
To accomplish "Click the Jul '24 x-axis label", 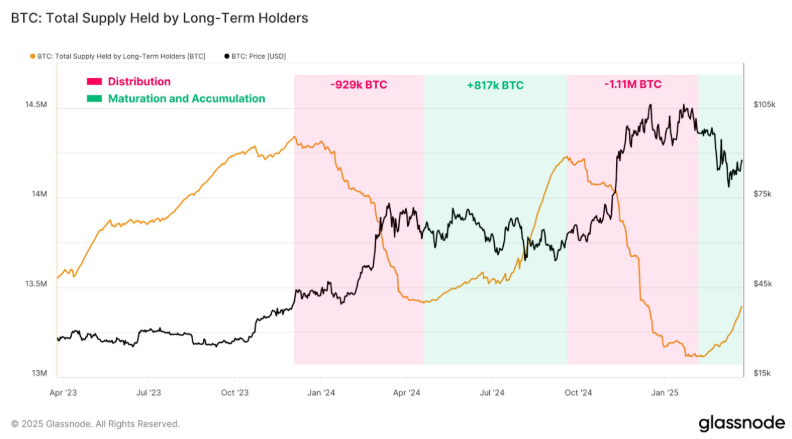I will coord(492,393).
